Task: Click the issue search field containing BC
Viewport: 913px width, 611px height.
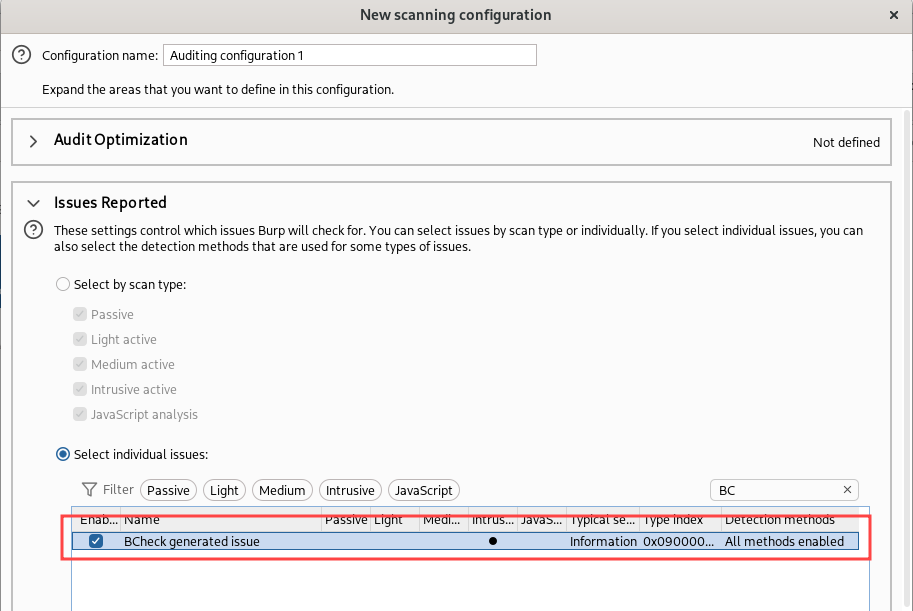Action: click(x=775, y=490)
